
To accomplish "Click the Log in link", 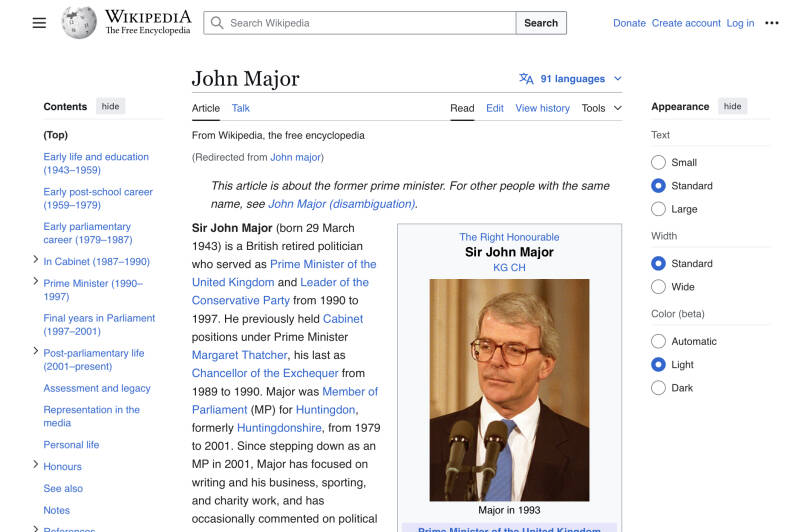I will (x=740, y=23).
